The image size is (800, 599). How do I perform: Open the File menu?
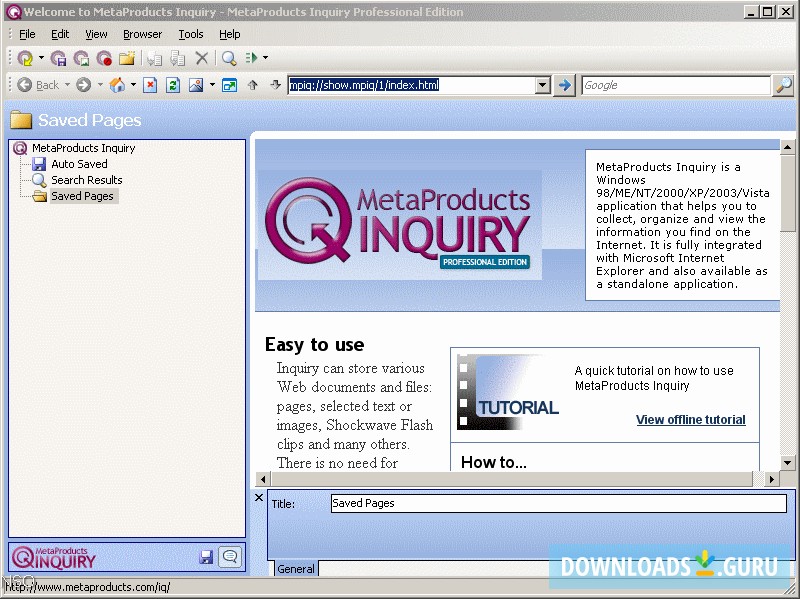click(x=27, y=34)
